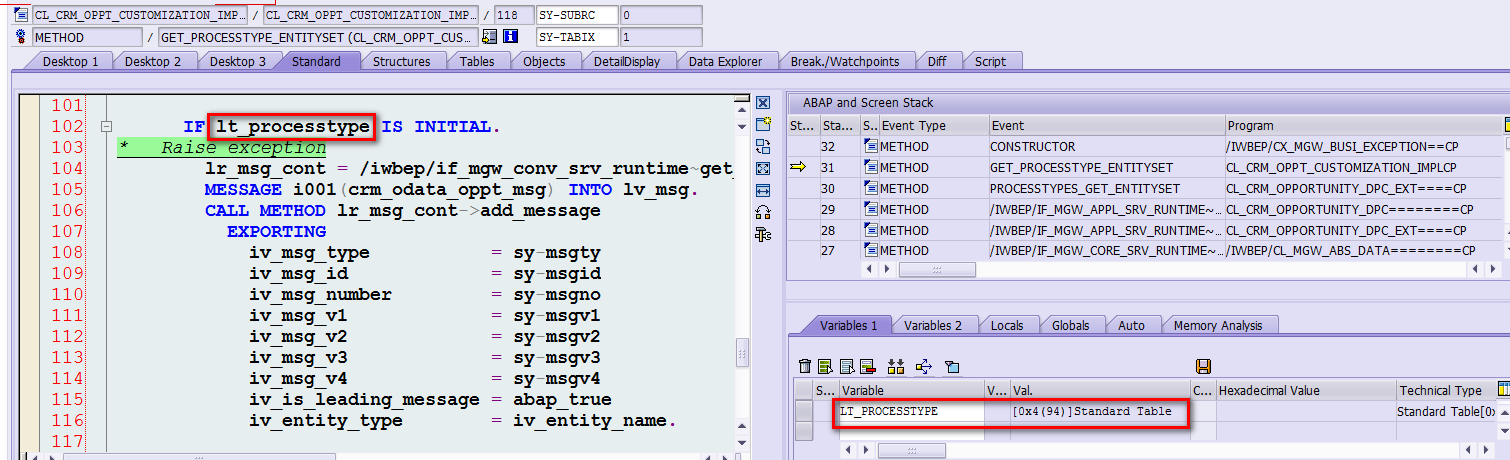This screenshot has width=1510, height=460.
Task: Switch to Variables 2 tab
Action: 933,325
